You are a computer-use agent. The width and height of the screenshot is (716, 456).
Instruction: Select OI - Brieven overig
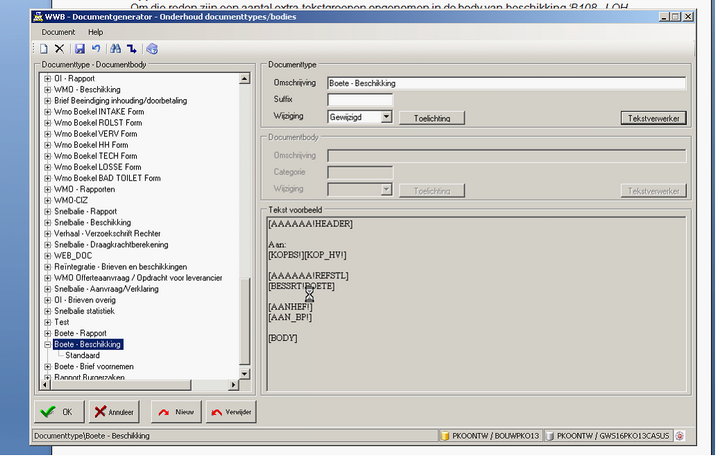[x=85, y=300]
